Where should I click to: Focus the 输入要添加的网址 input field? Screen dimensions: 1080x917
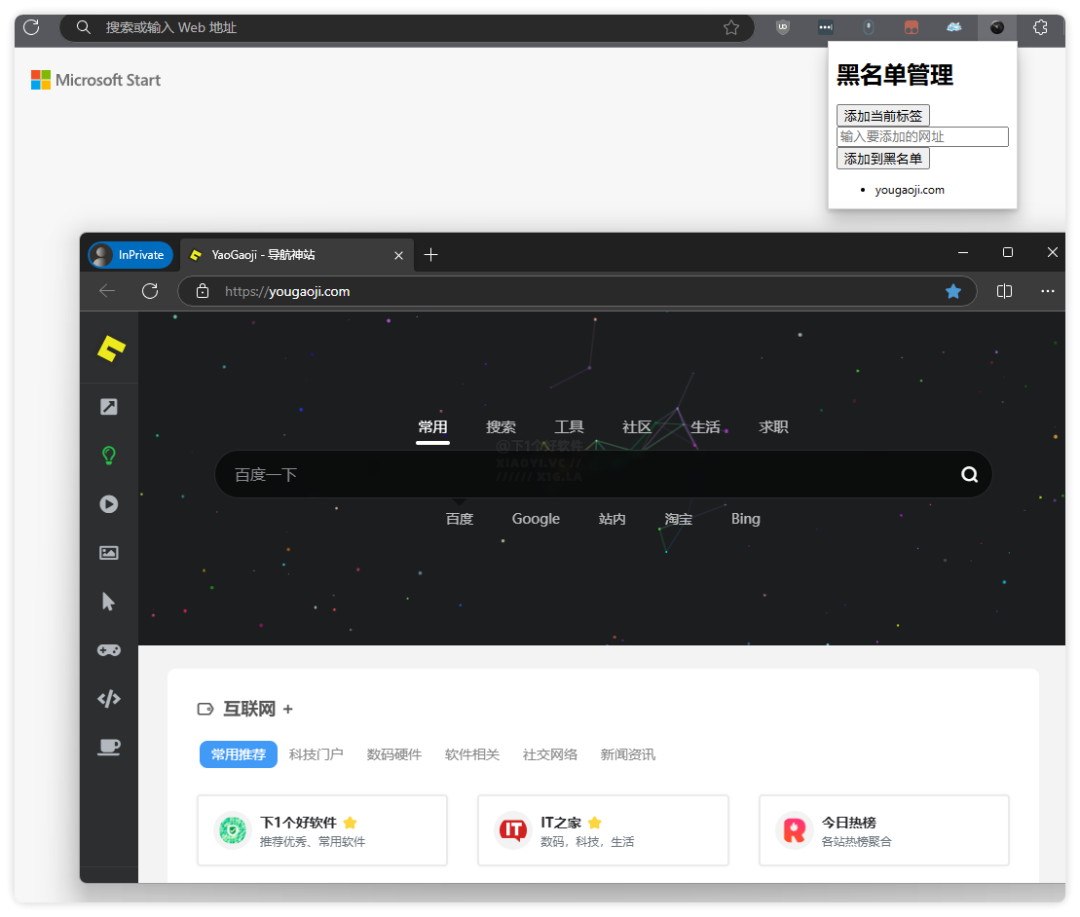pos(922,136)
